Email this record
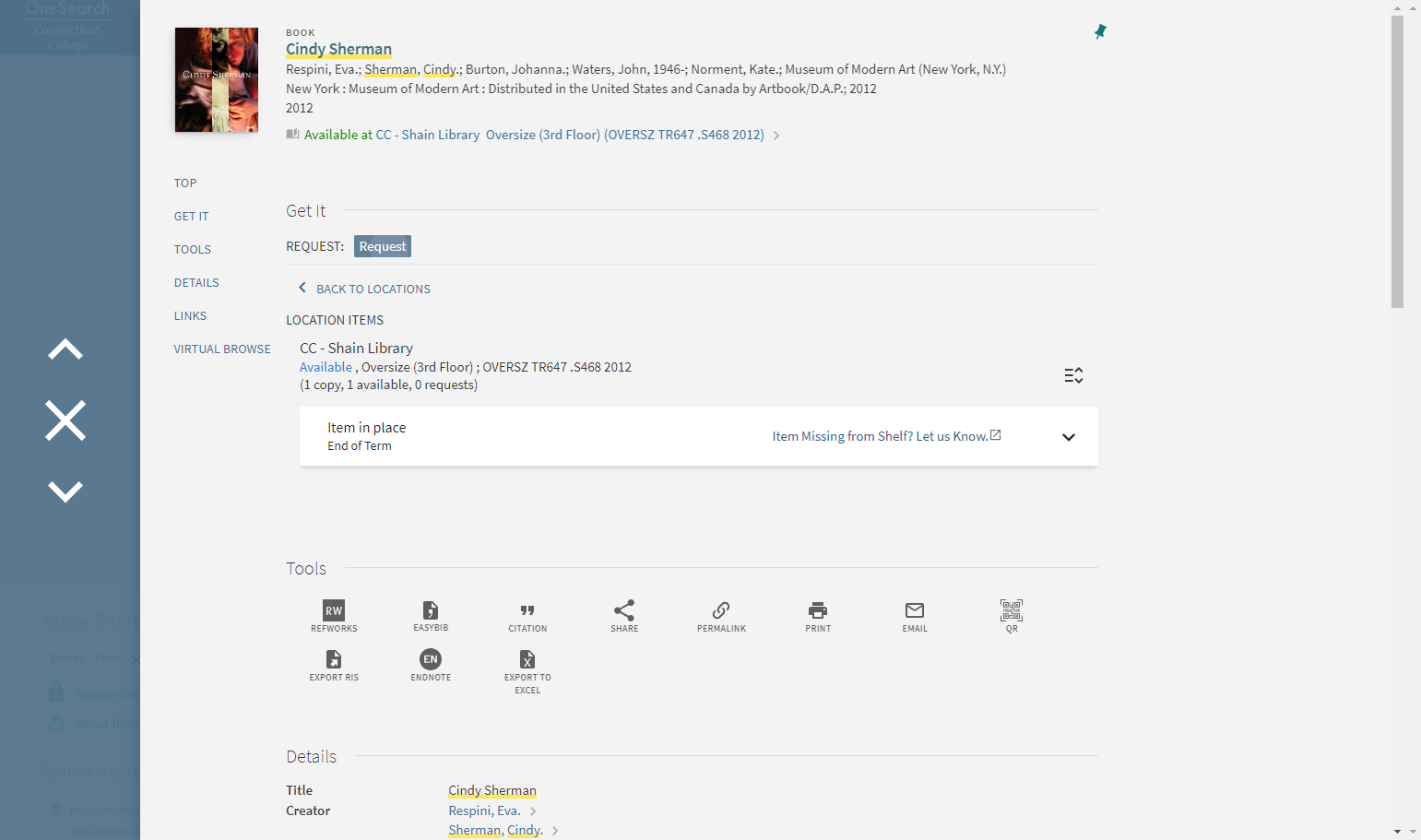1421x840 pixels. point(915,616)
